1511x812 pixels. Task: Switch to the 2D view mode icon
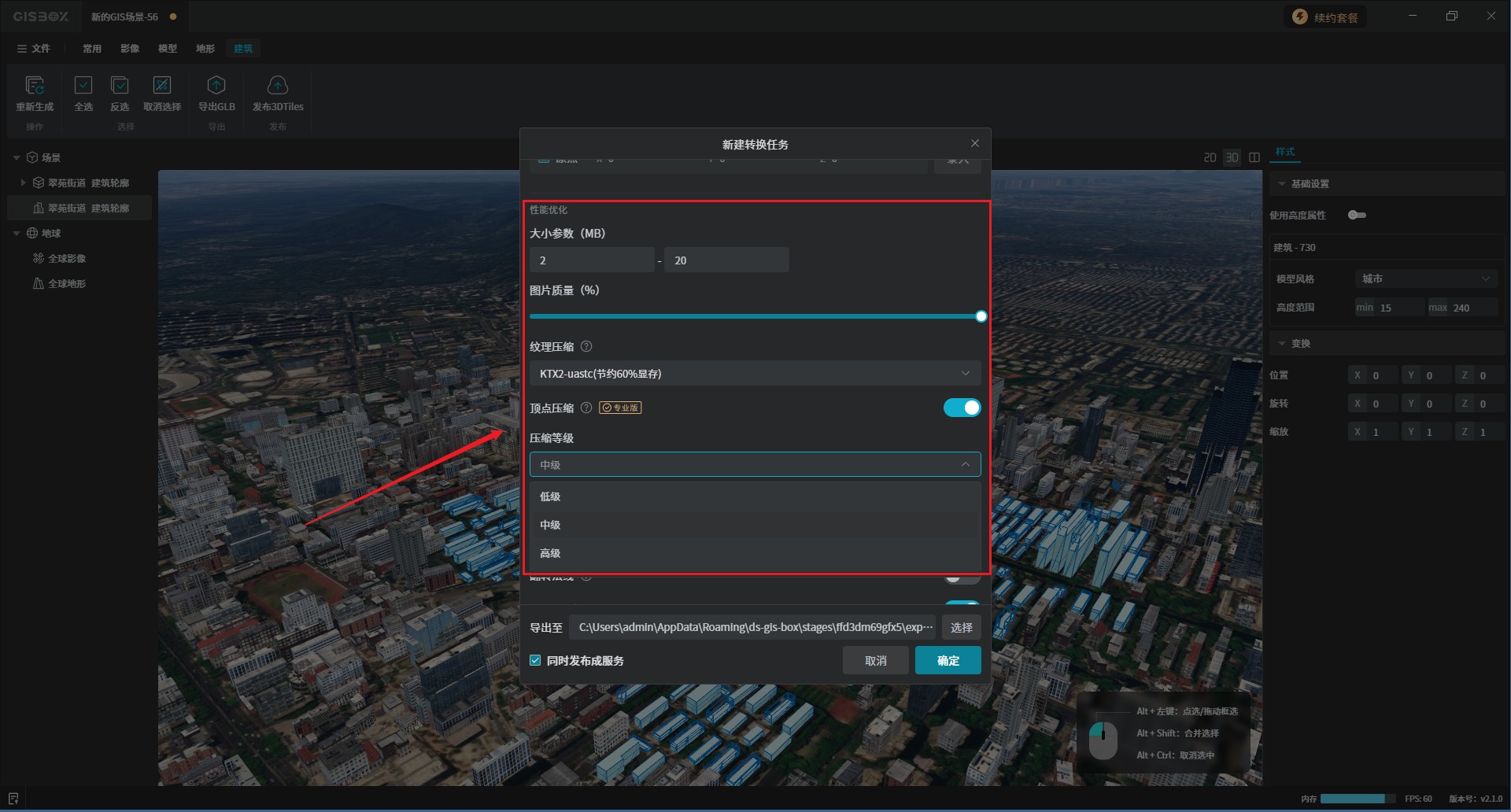pyautogui.click(x=1210, y=158)
